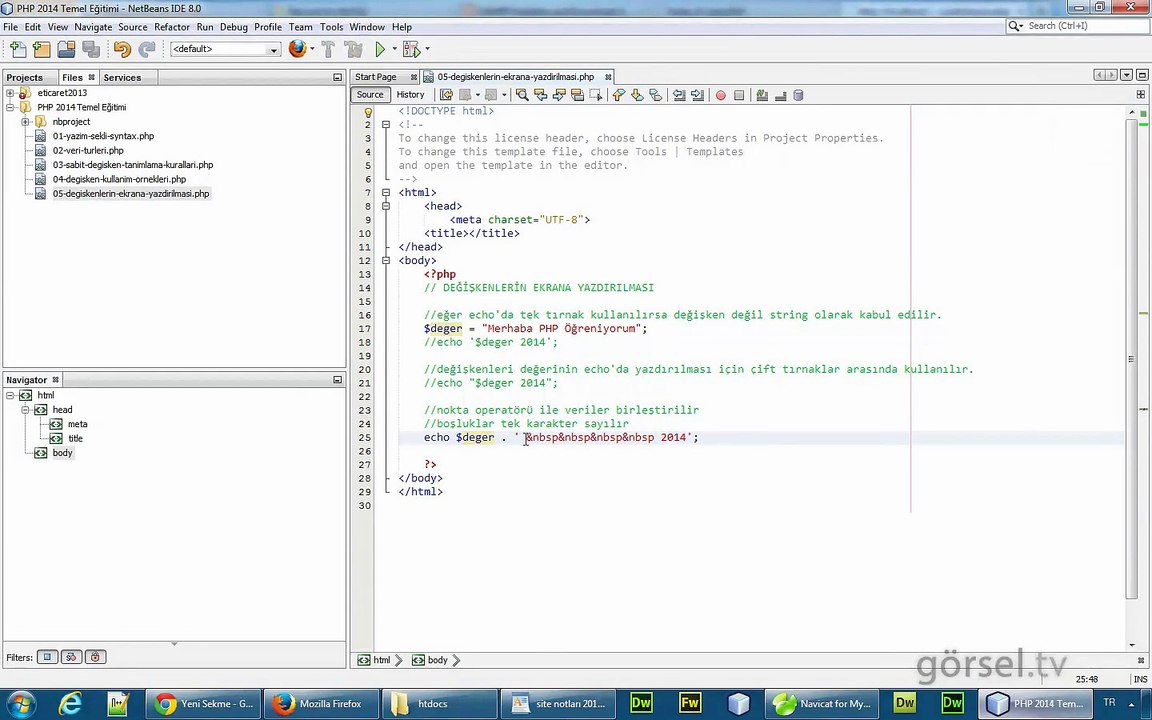Toggle the third Navigator filter button
Viewport: 1152px width, 720px height.
pyautogui.click(x=95, y=657)
